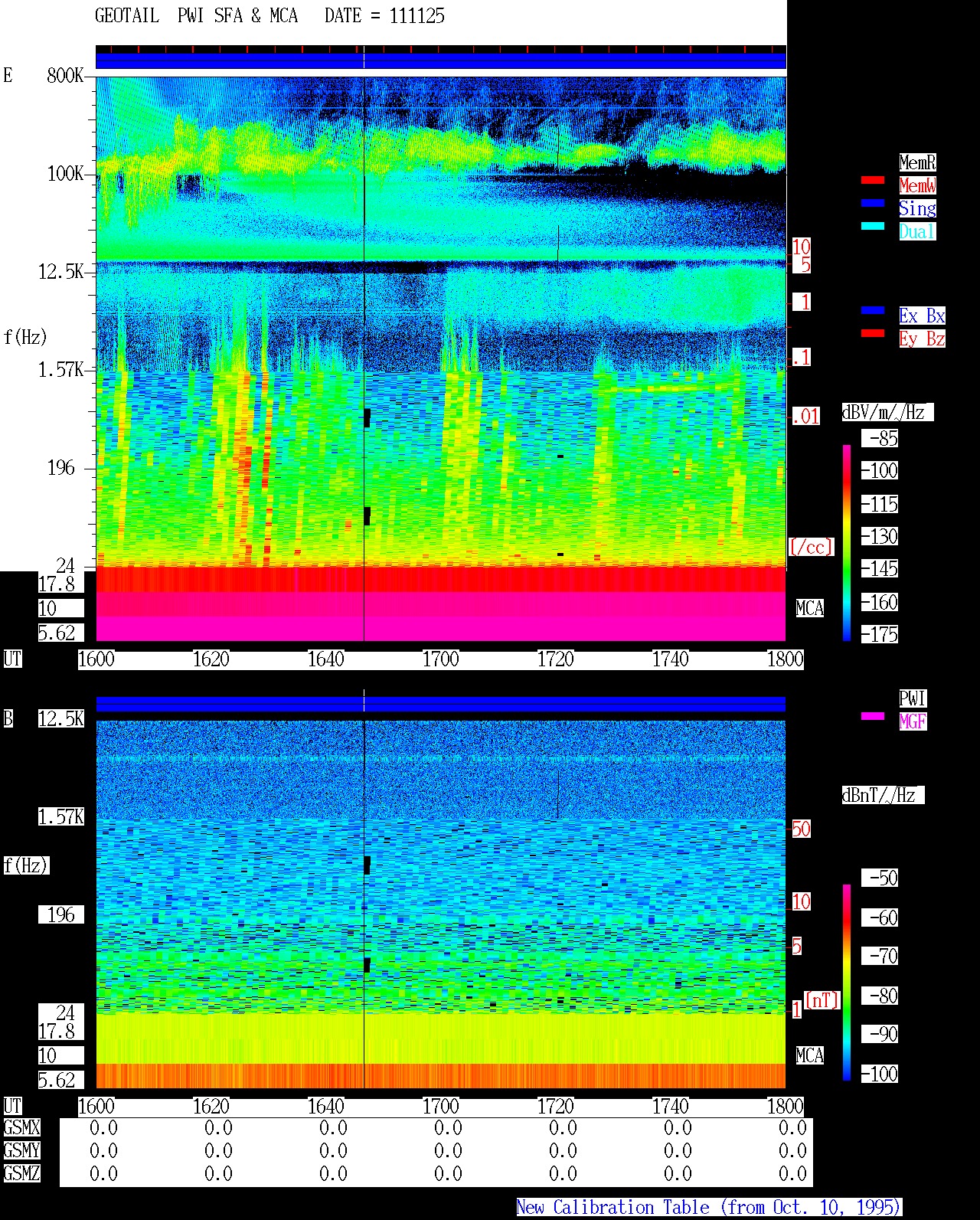Select the blue Sing legend swatch
This screenshot has width=980, height=1220.
pos(873,203)
